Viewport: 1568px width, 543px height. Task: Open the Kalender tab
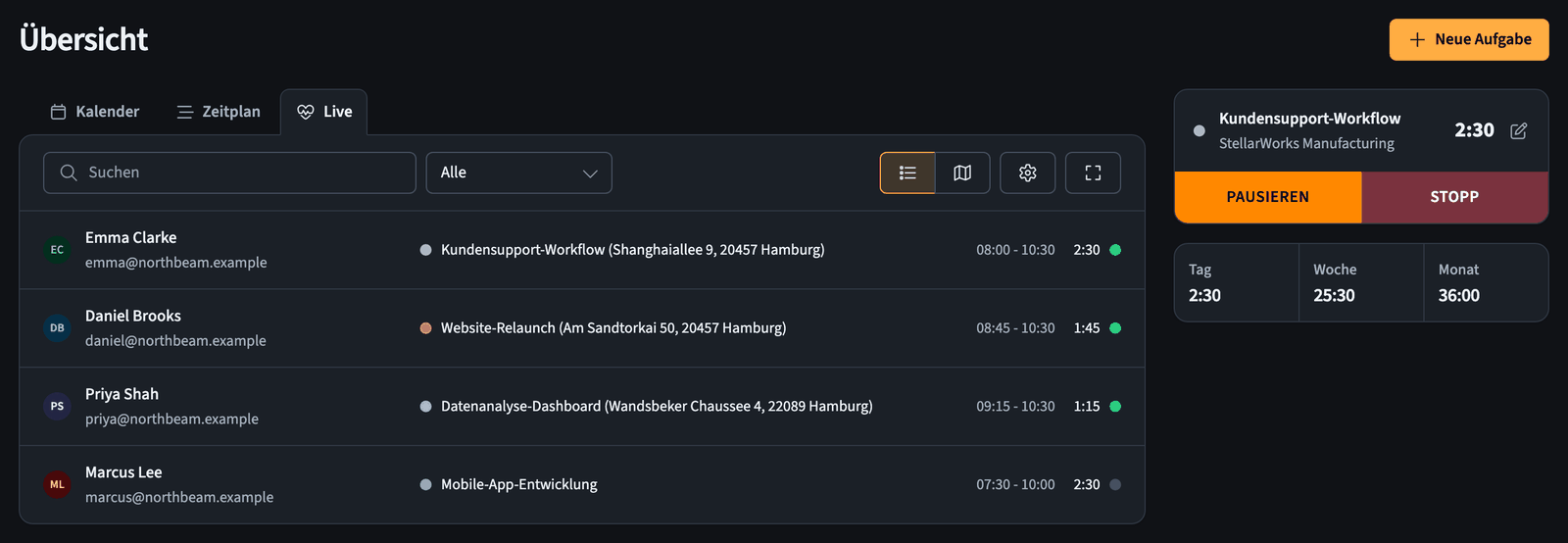[x=95, y=112]
